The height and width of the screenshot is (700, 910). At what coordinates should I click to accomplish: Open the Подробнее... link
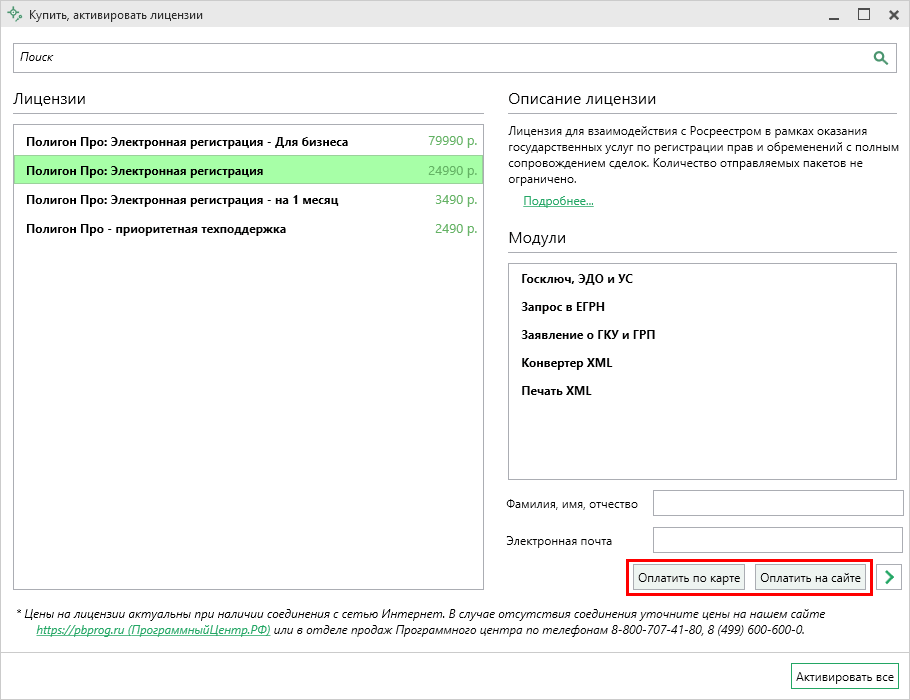558,201
